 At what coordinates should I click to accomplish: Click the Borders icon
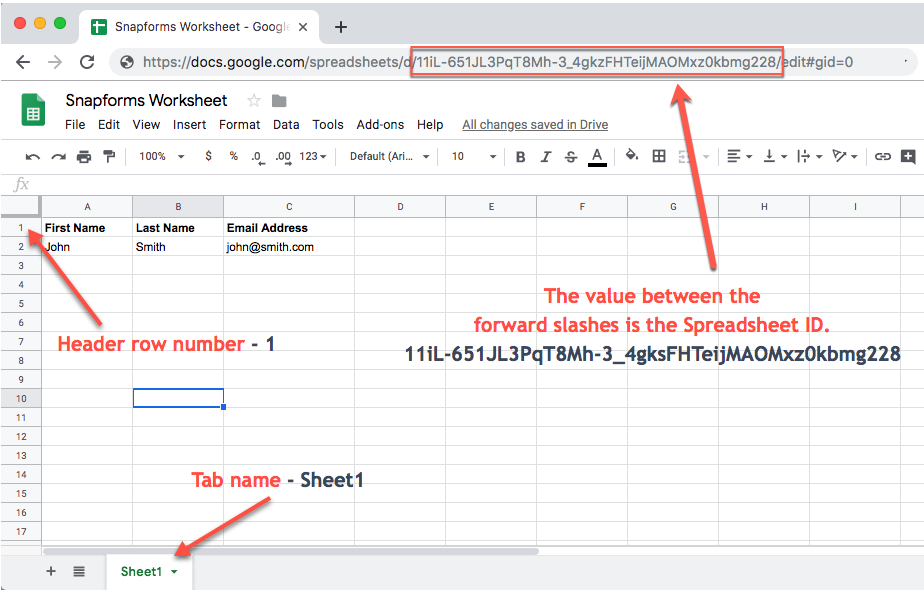[x=659, y=156]
